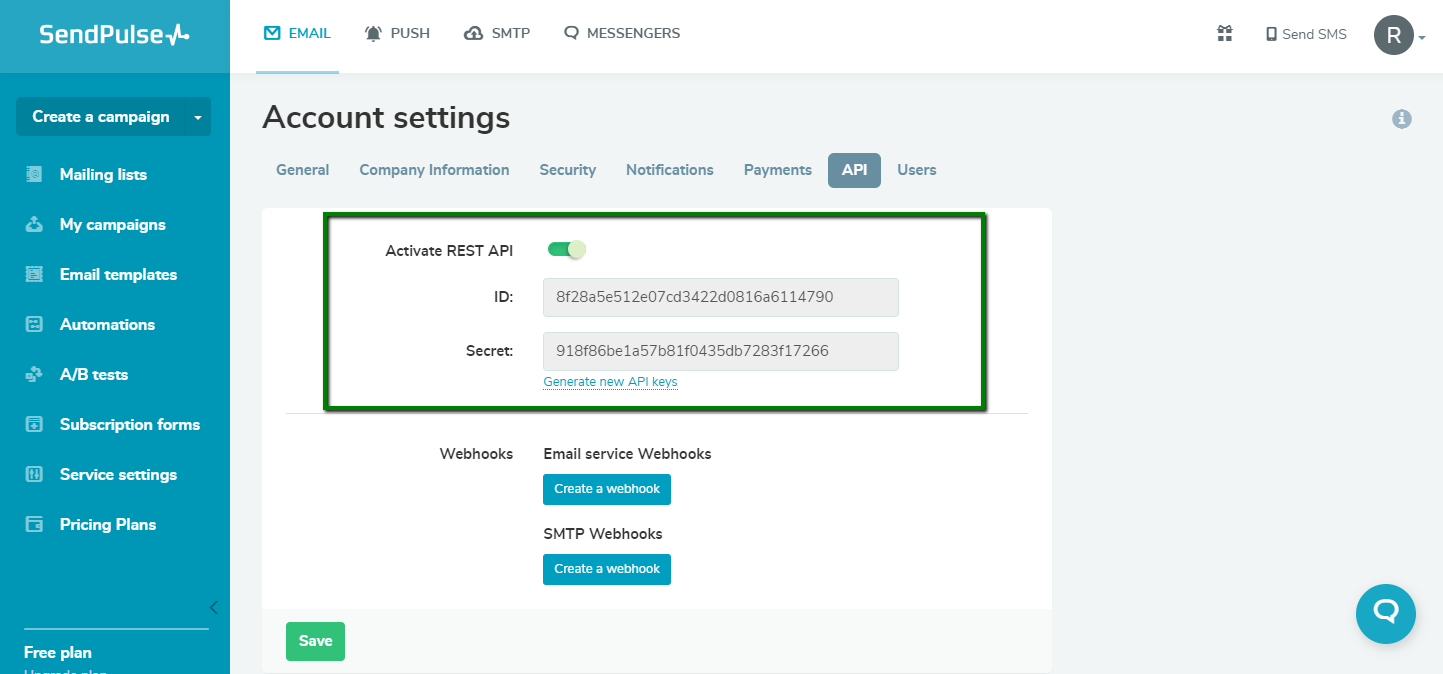Go to Automations via sidebar icon
The image size is (1443, 674).
click(x=107, y=324)
